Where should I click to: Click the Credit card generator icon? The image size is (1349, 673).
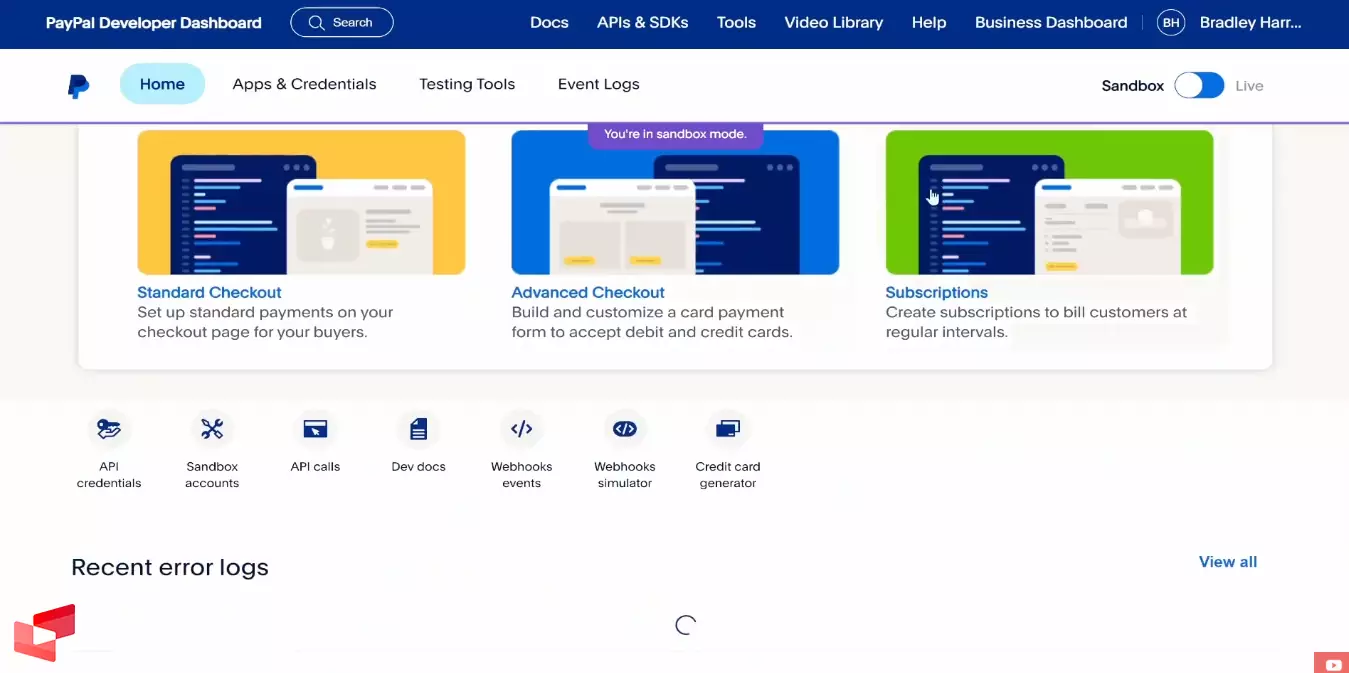[727, 429]
